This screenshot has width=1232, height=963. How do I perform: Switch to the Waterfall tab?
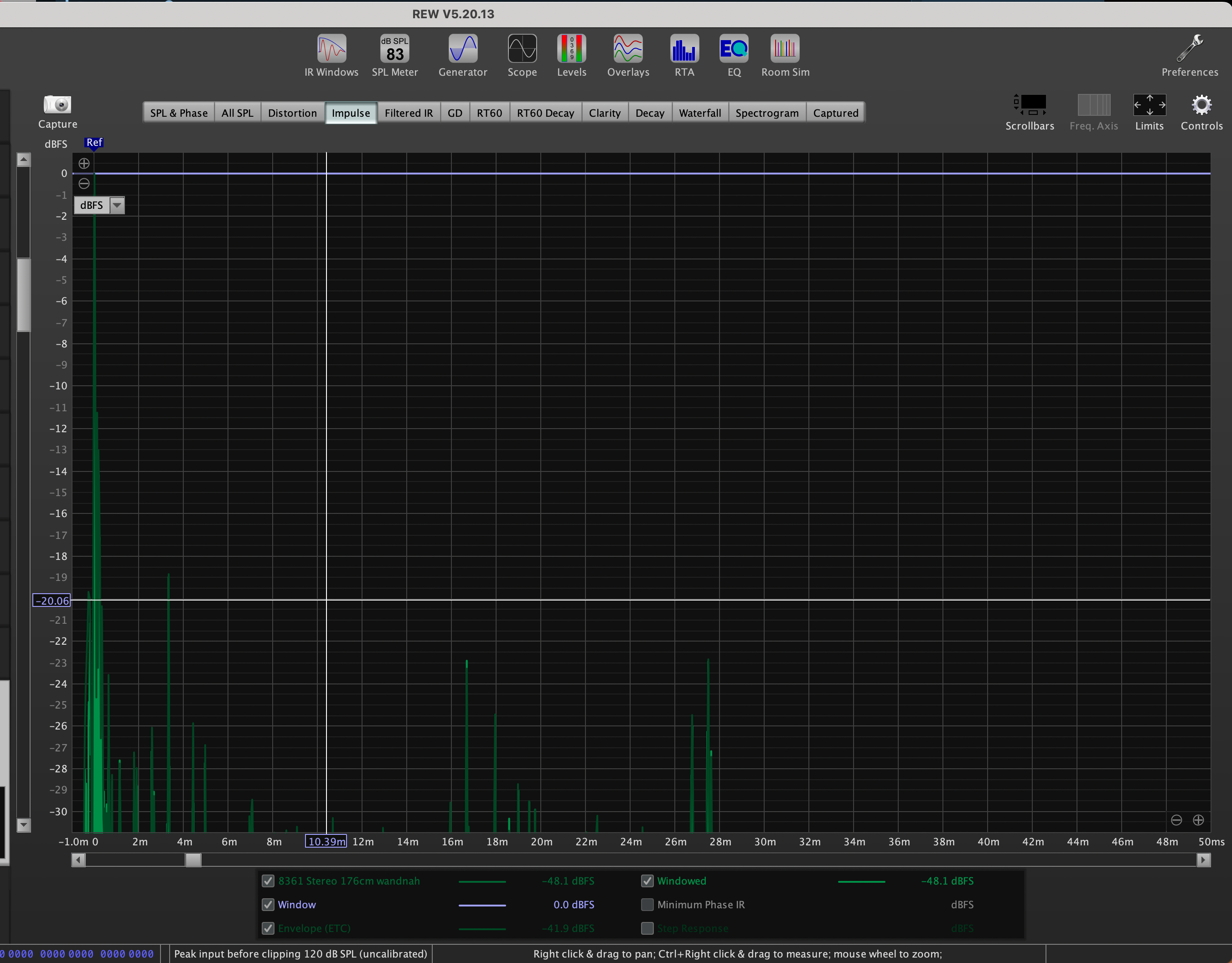click(x=699, y=113)
